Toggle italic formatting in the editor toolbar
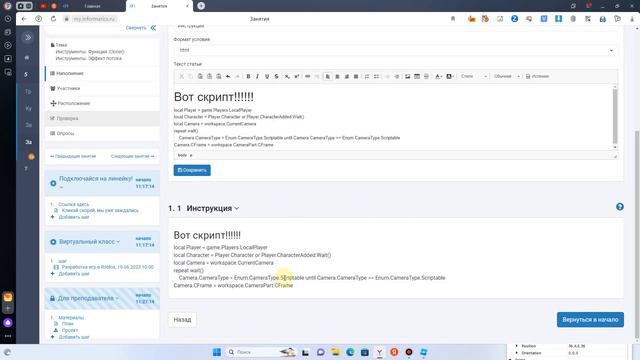640x360 pixels. coord(258,76)
